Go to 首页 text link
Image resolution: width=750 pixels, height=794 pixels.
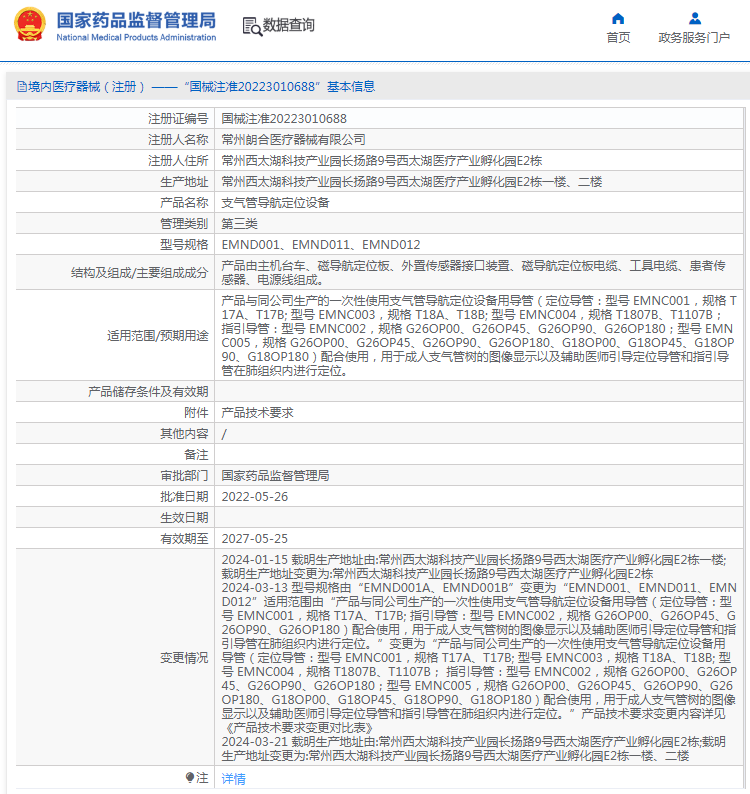[x=618, y=37]
